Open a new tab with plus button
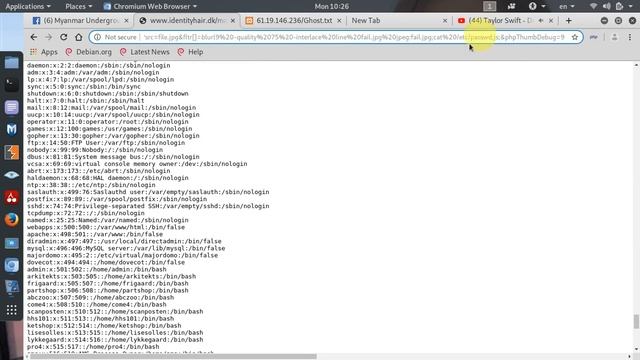 click(x=568, y=20)
